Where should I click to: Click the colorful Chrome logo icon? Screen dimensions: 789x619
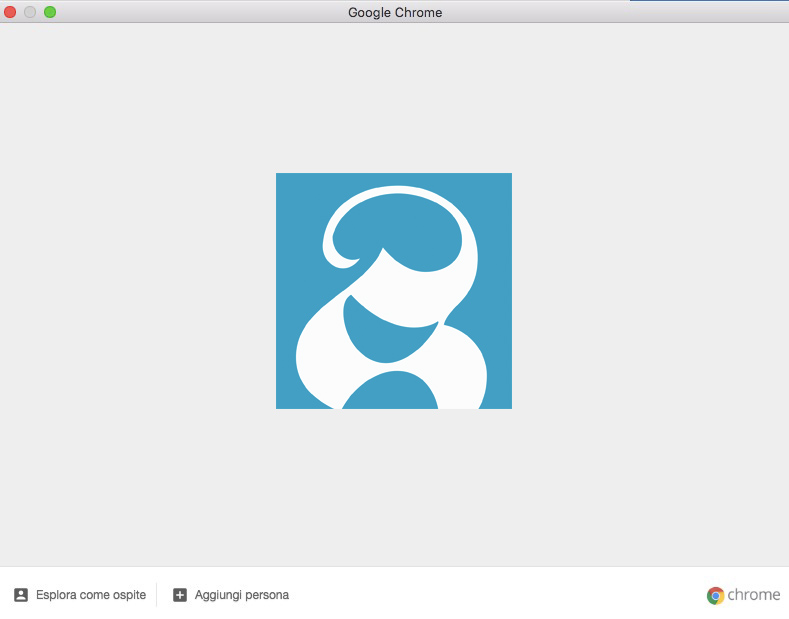715,595
